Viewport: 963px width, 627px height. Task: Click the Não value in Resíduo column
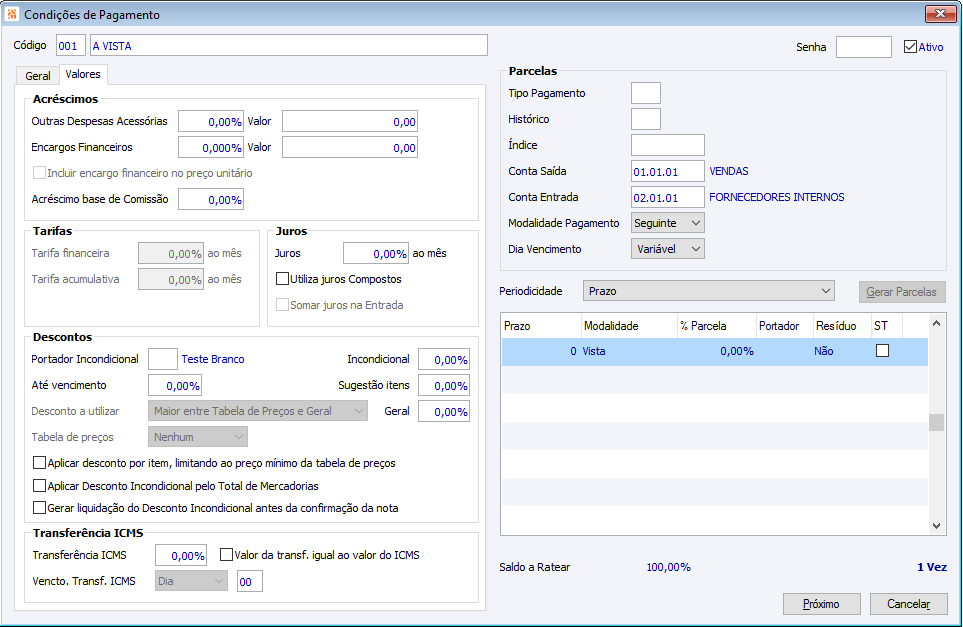tap(824, 351)
